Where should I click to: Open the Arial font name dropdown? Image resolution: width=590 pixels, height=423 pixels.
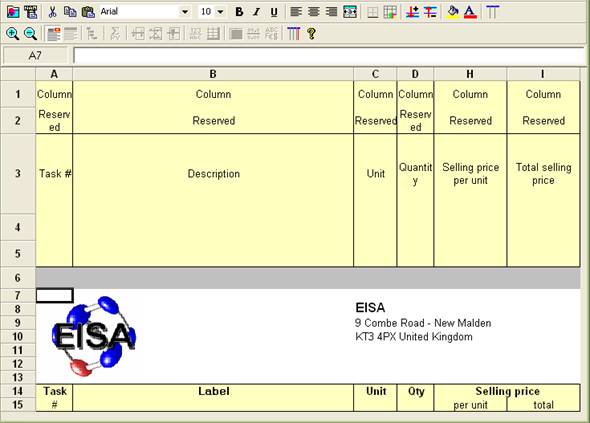[185, 12]
